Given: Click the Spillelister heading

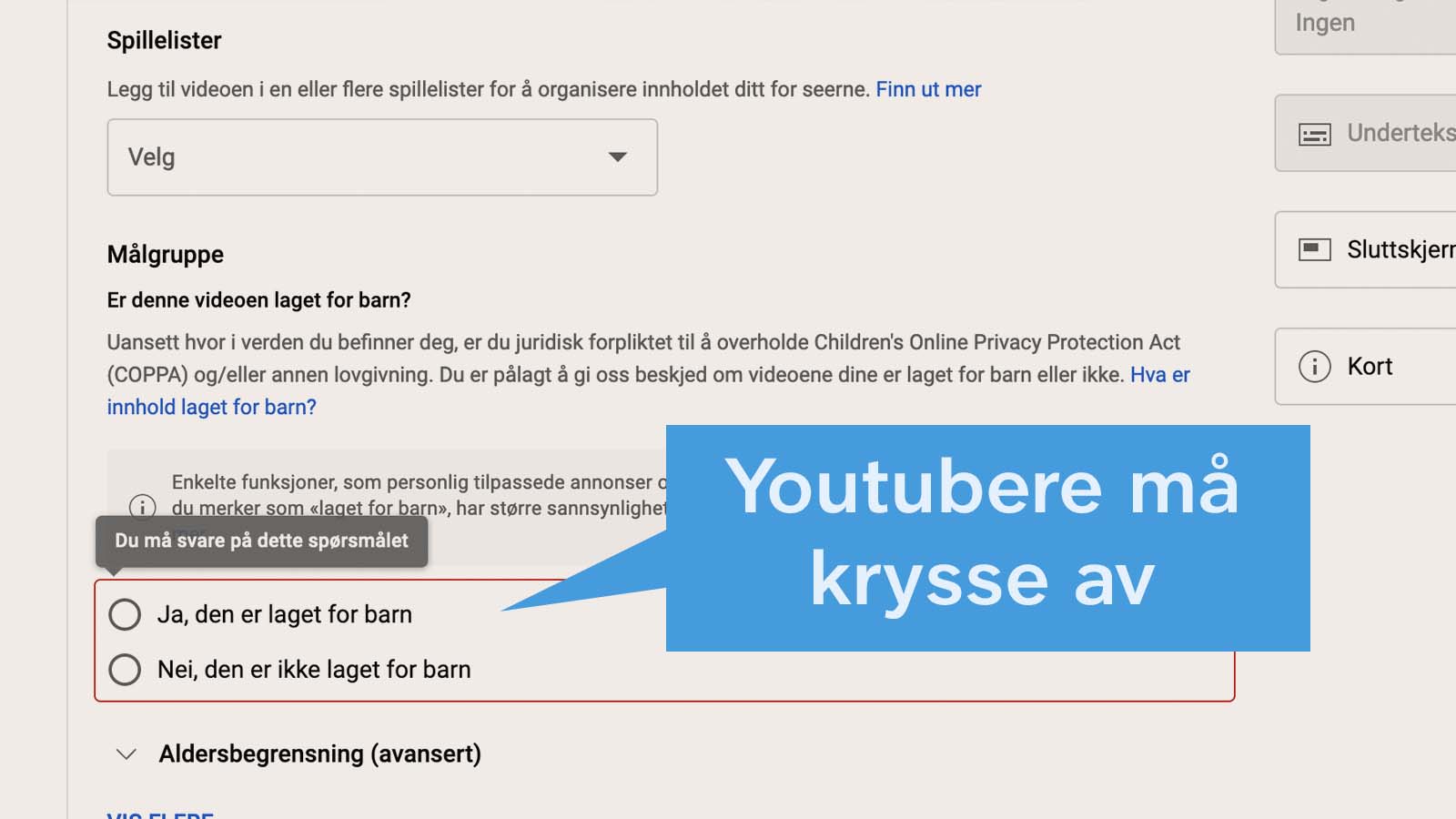Looking at the screenshot, I should [x=165, y=40].
